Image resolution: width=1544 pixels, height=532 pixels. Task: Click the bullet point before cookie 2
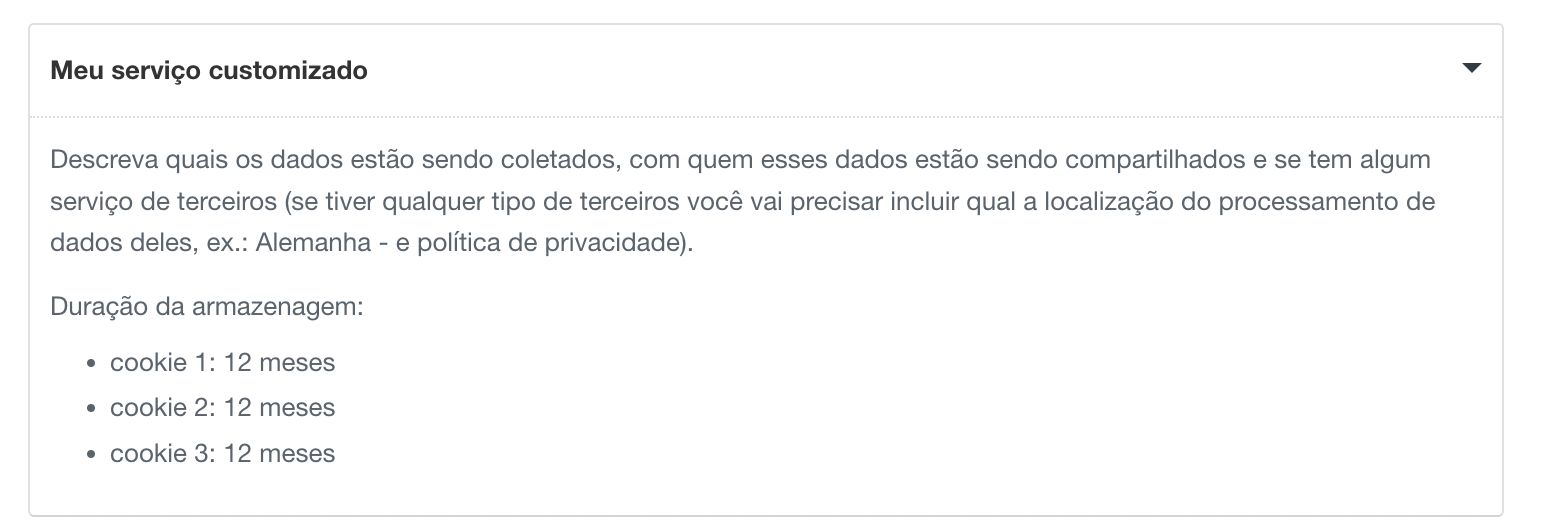92,409
